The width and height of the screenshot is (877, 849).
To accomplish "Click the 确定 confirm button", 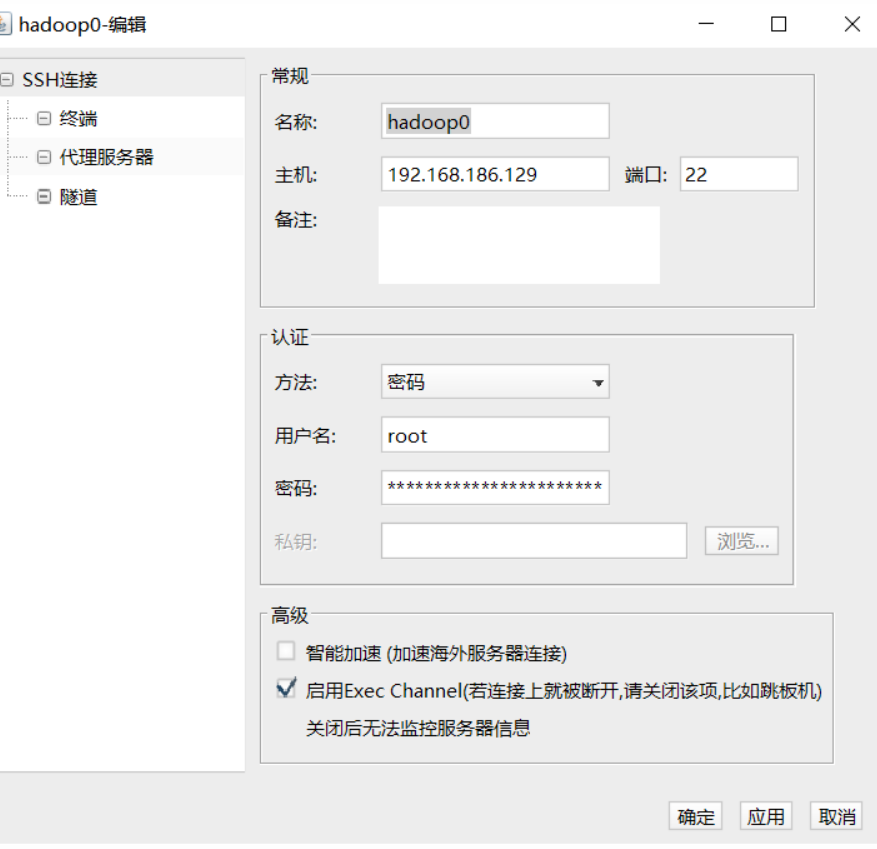I will tap(696, 816).
